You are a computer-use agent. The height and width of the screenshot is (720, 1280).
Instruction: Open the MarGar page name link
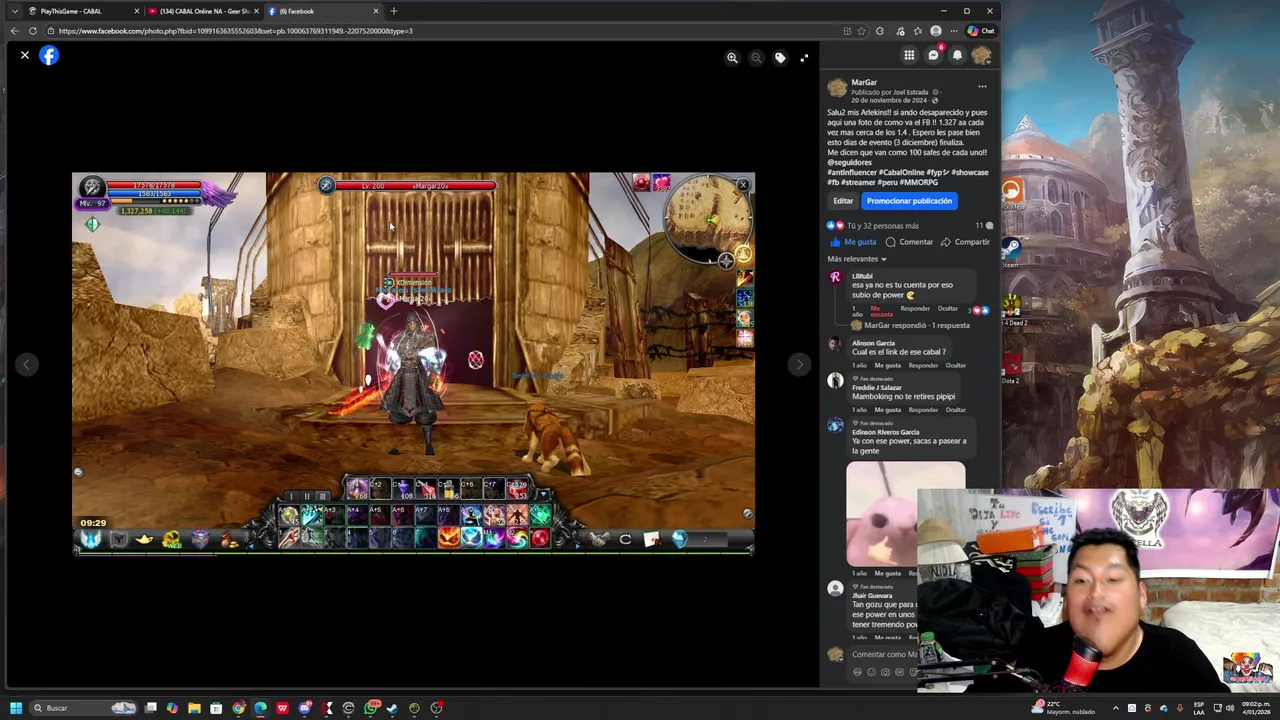(864, 82)
